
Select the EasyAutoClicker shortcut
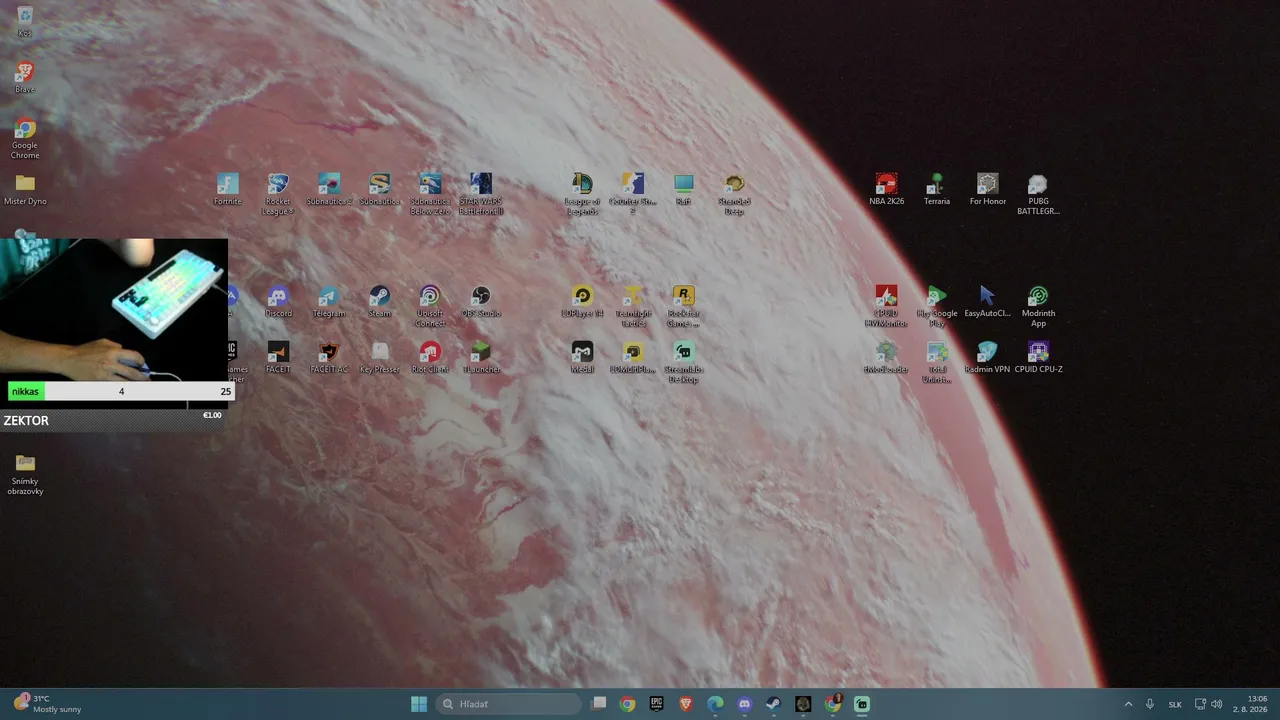[988, 301]
